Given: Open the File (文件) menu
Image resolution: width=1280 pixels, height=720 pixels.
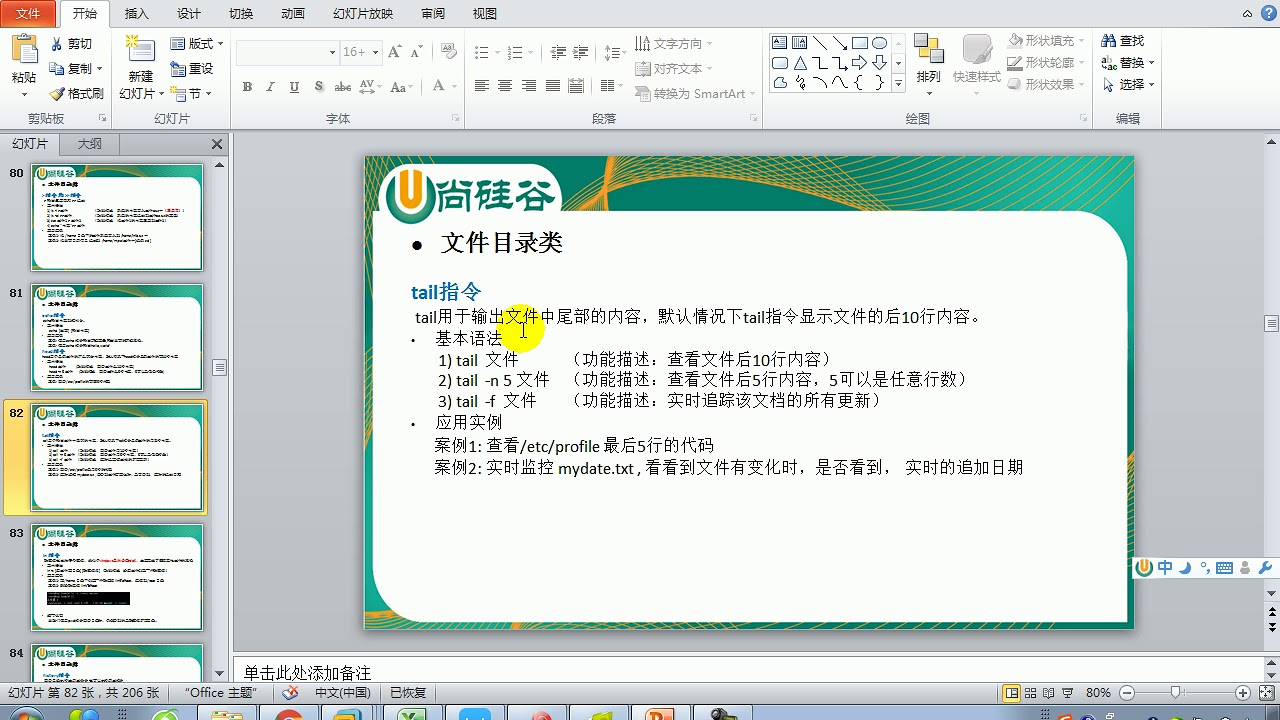Looking at the screenshot, I should coord(28,14).
